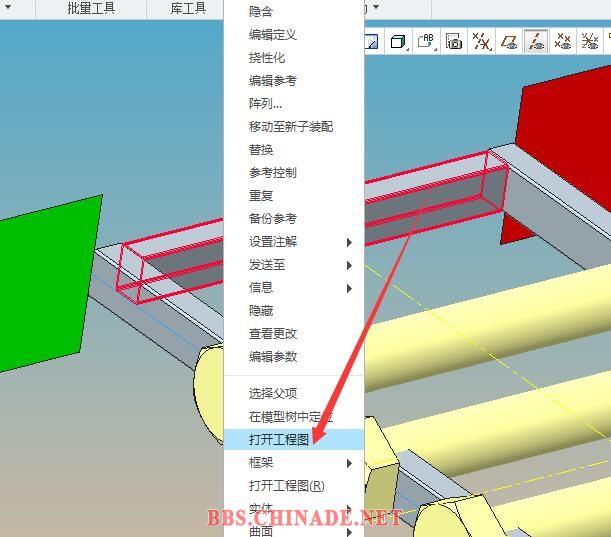Click the 阵列... menu entry

(x=294, y=104)
